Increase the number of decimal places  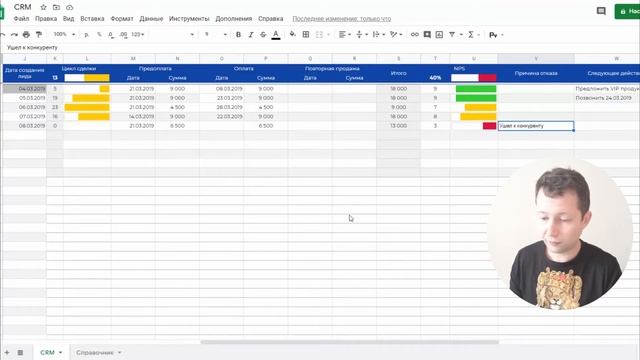pyautogui.click(x=123, y=35)
